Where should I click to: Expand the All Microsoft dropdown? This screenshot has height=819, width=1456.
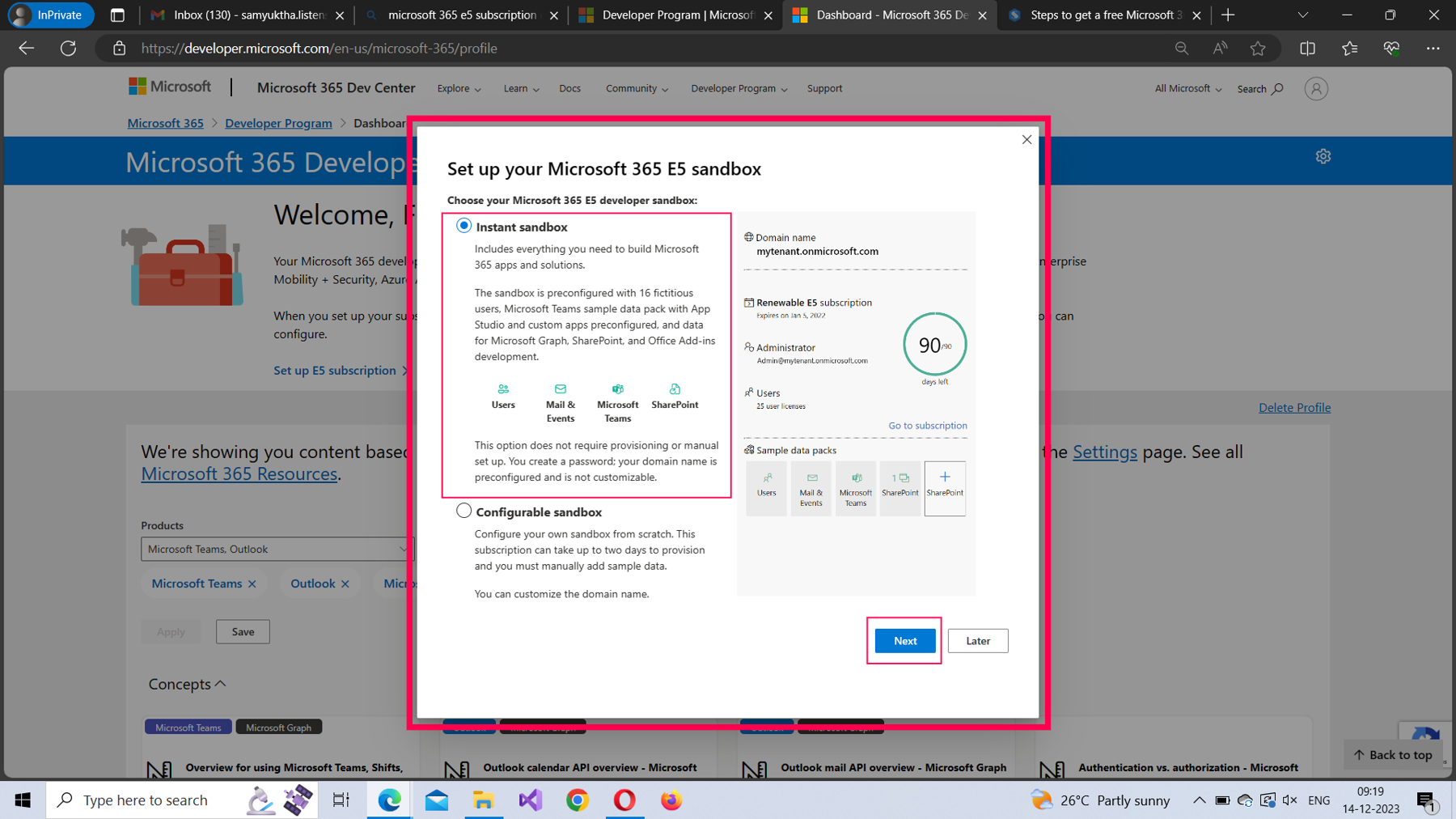pyautogui.click(x=1187, y=88)
